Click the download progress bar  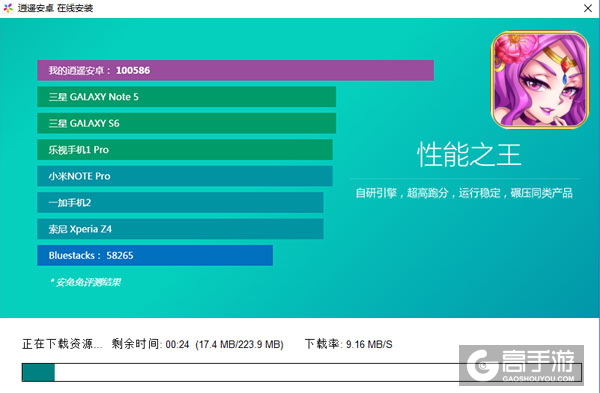(302, 372)
